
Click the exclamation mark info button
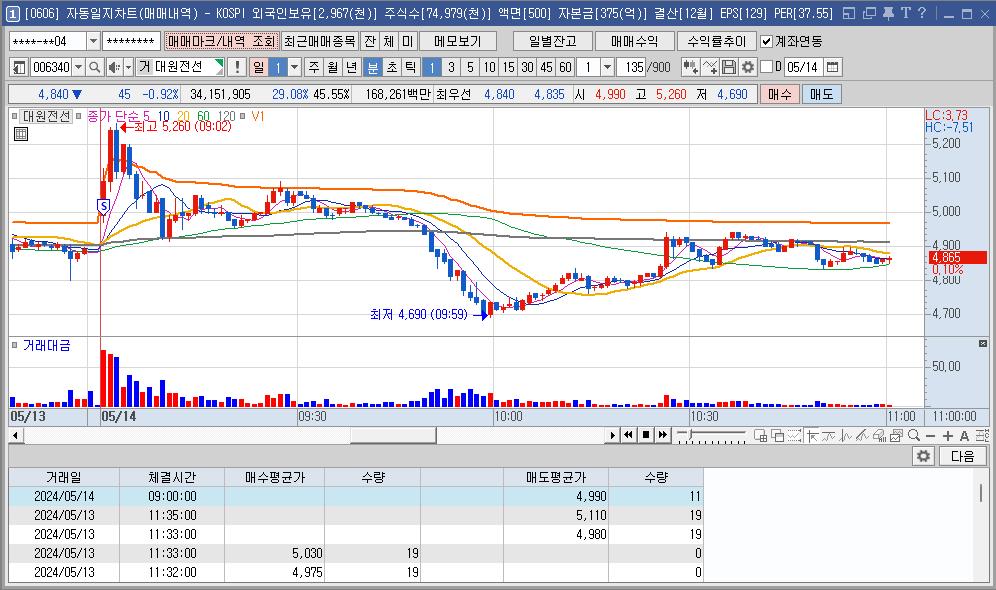point(237,67)
